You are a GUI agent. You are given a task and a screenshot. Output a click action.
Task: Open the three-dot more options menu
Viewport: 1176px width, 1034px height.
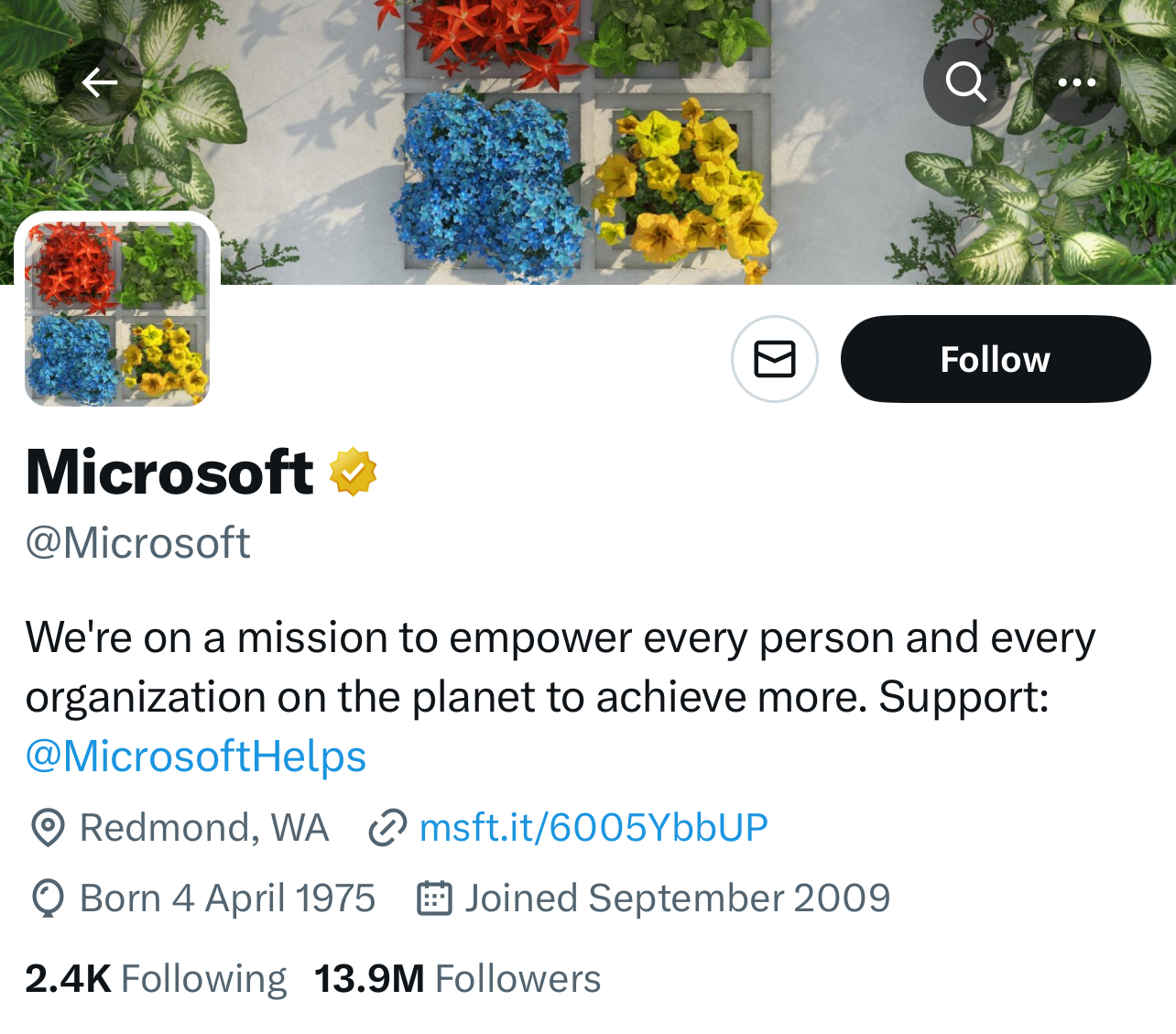point(1077,82)
